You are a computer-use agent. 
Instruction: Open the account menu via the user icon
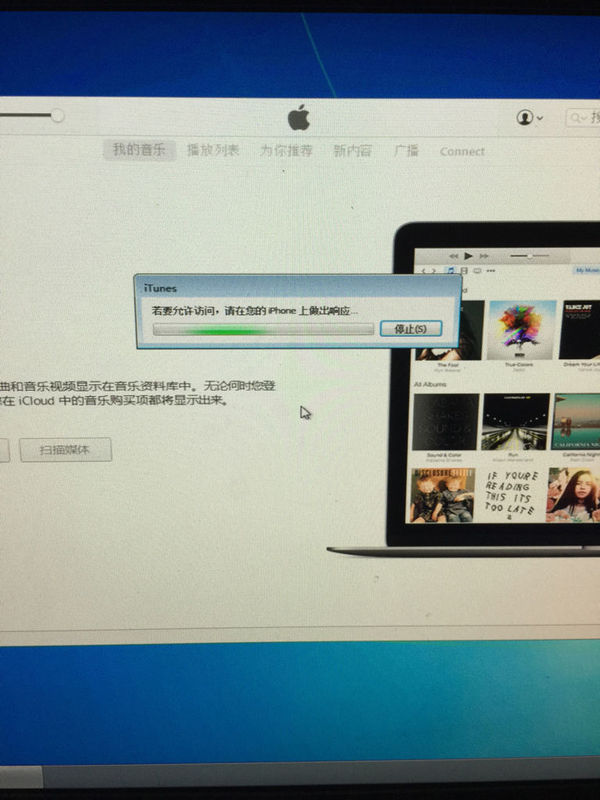(529, 118)
